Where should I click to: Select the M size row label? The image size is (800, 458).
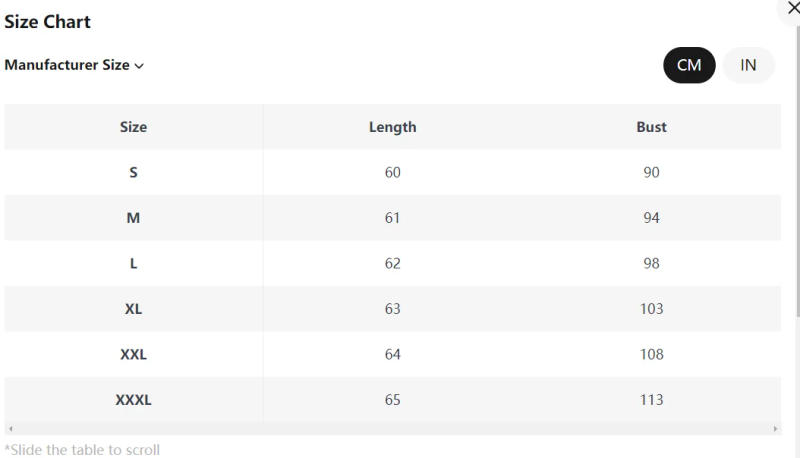(x=133, y=218)
